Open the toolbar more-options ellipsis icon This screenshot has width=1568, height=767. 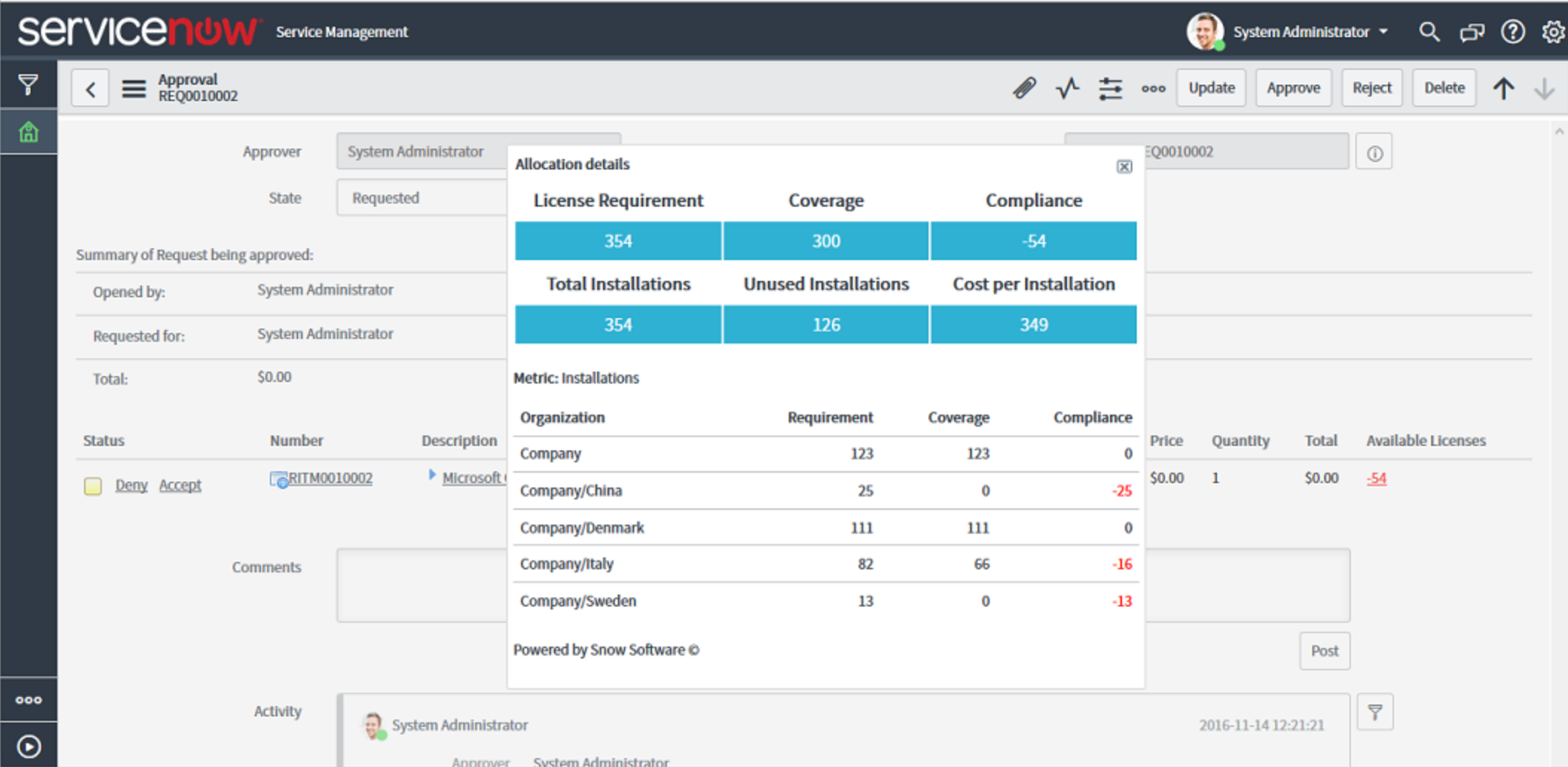1153,88
